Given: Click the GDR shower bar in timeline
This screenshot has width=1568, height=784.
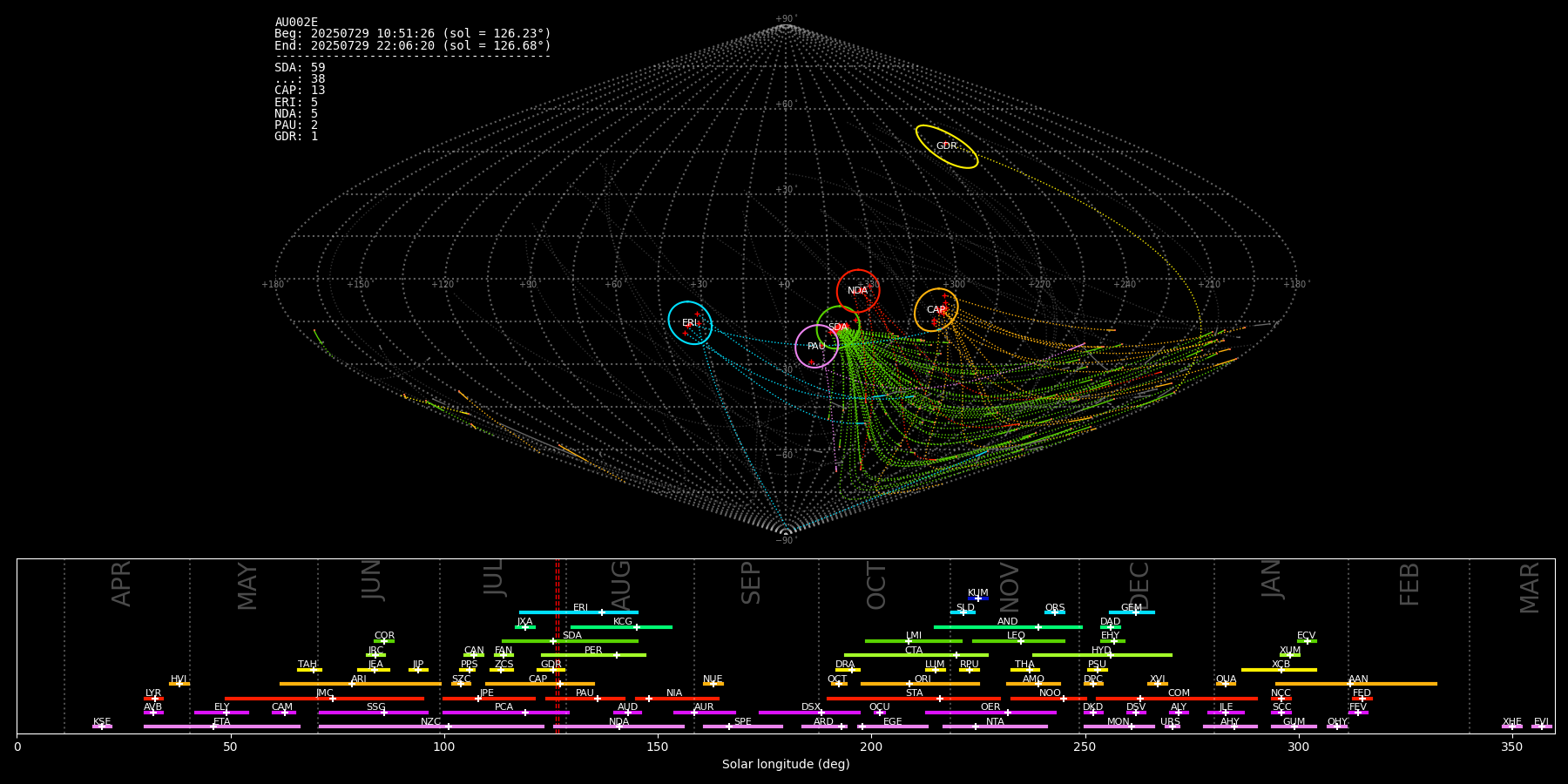Looking at the screenshot, I should click(x=551, y=670).
